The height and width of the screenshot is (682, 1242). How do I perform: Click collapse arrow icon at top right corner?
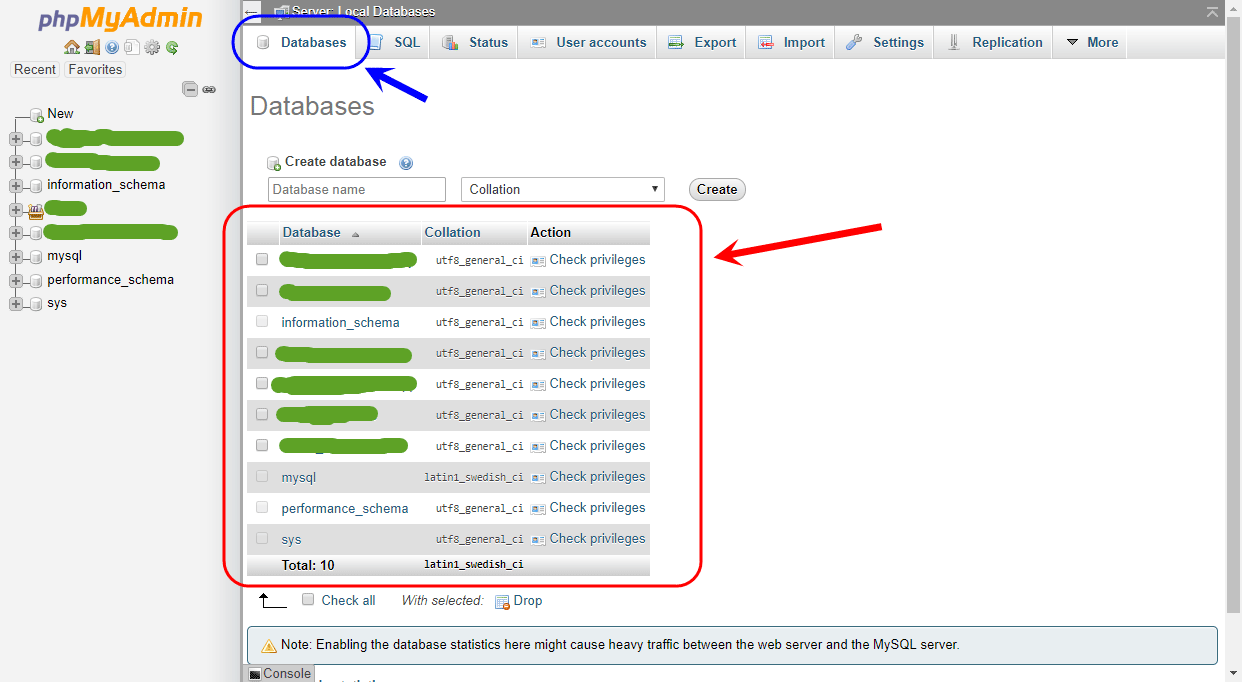pyautogui.click(x=1213, y=12)
